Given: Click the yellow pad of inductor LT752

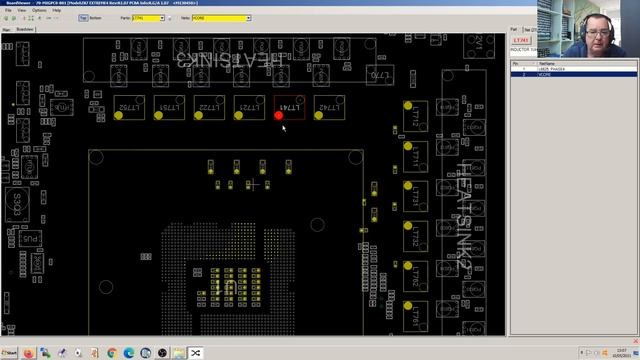Looking at the screenshot, I should click(x=118, y=116).
